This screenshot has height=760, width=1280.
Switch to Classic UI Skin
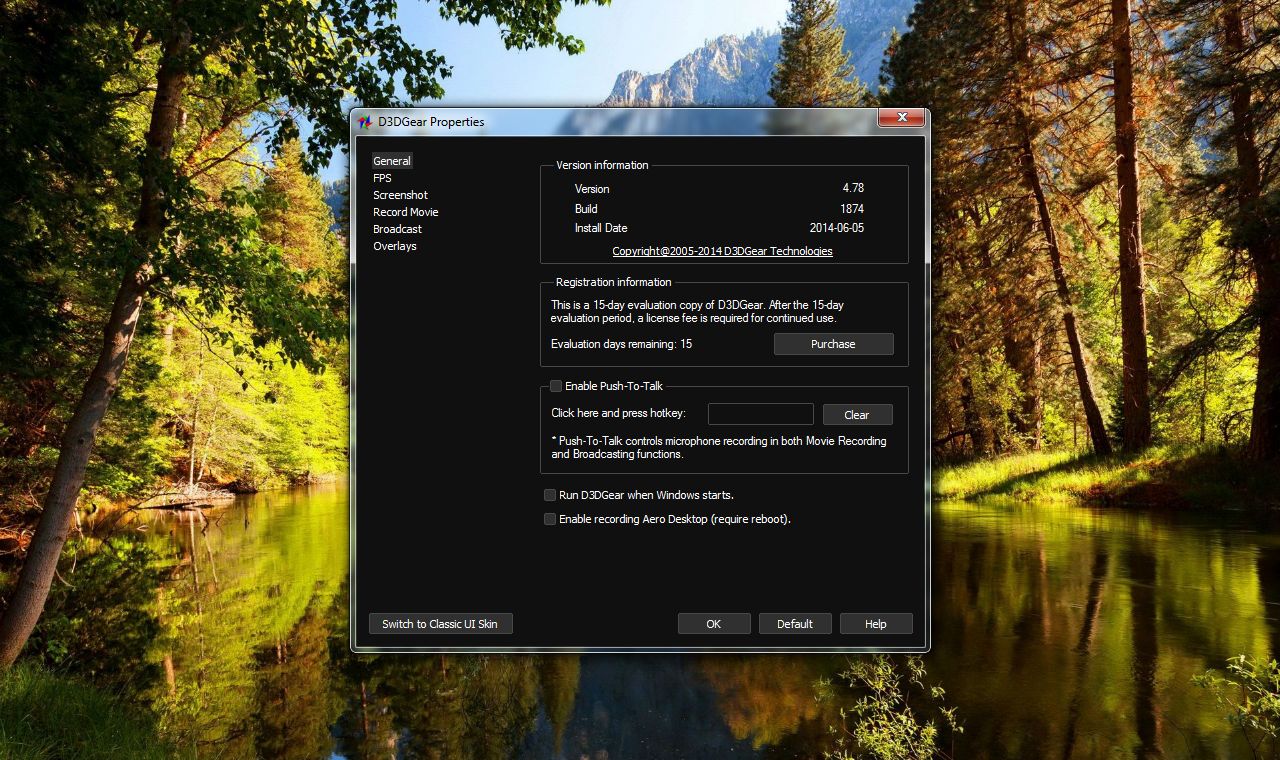click(x=440, y=624)
